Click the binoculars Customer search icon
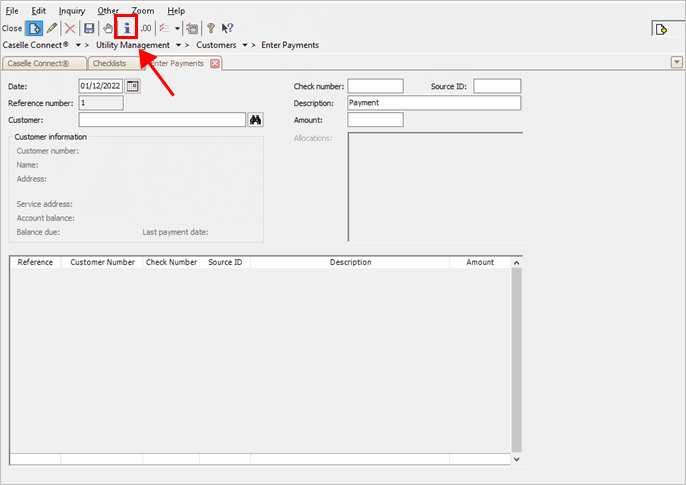 tap(255, 120)
